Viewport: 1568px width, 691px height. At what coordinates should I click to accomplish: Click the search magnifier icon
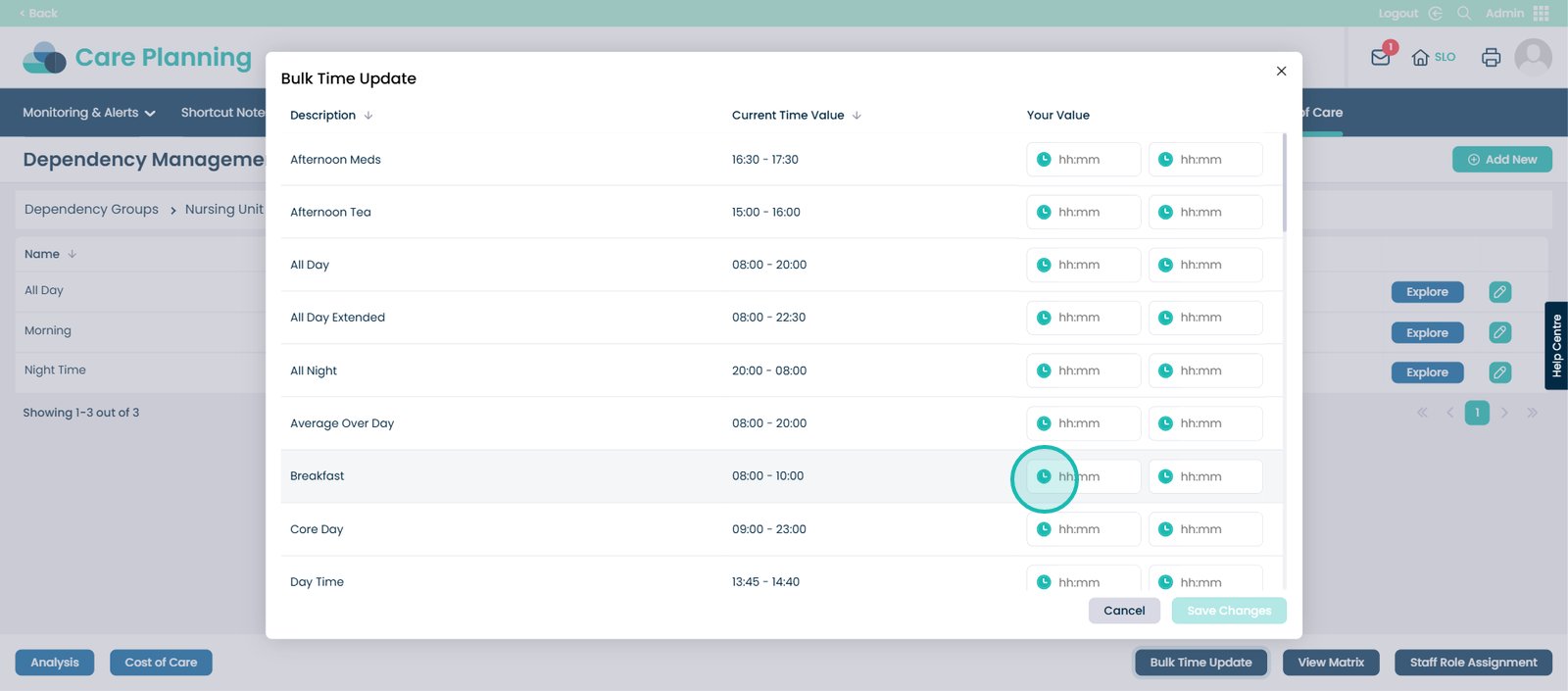coord(1464,13)
